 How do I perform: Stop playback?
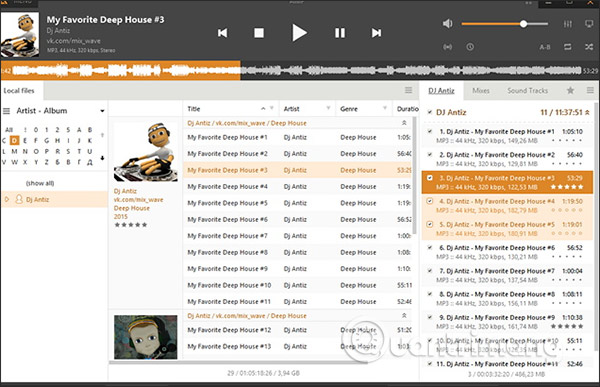(x=259, y=33)
